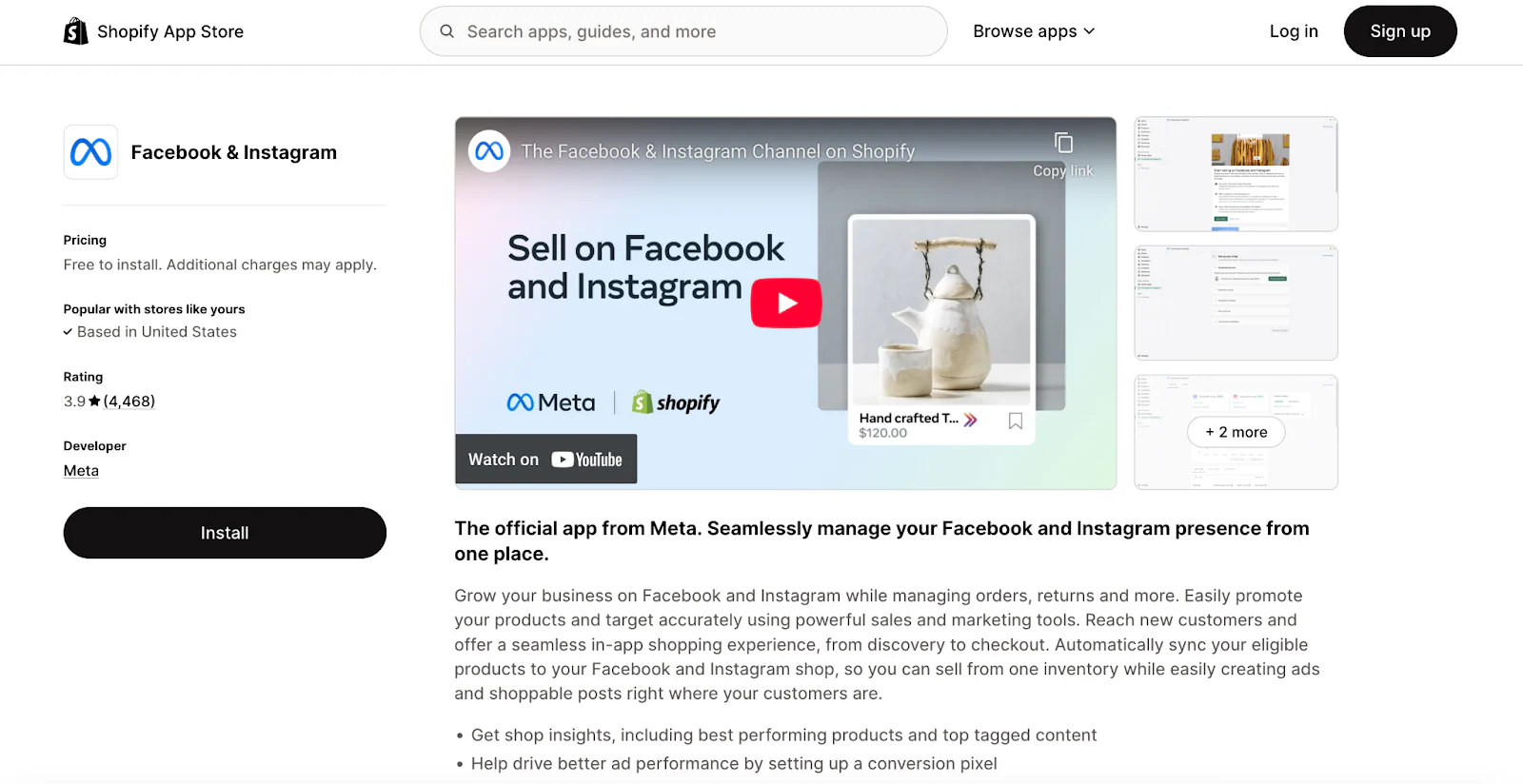Click the 3.9 star rating with 4,468 reviews
The width and height of the screenshot is (1523, 784).
coord(108,401)
